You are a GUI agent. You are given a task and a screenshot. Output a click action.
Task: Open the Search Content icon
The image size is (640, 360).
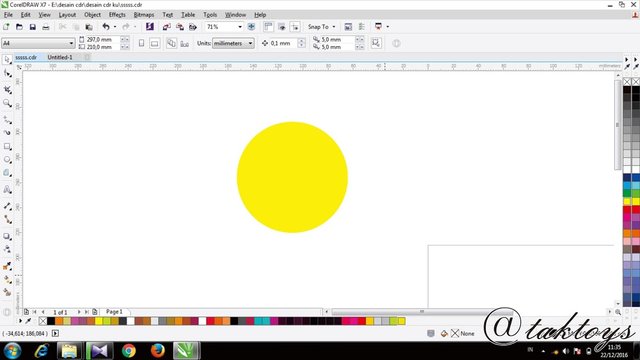[x=150, y=27]
